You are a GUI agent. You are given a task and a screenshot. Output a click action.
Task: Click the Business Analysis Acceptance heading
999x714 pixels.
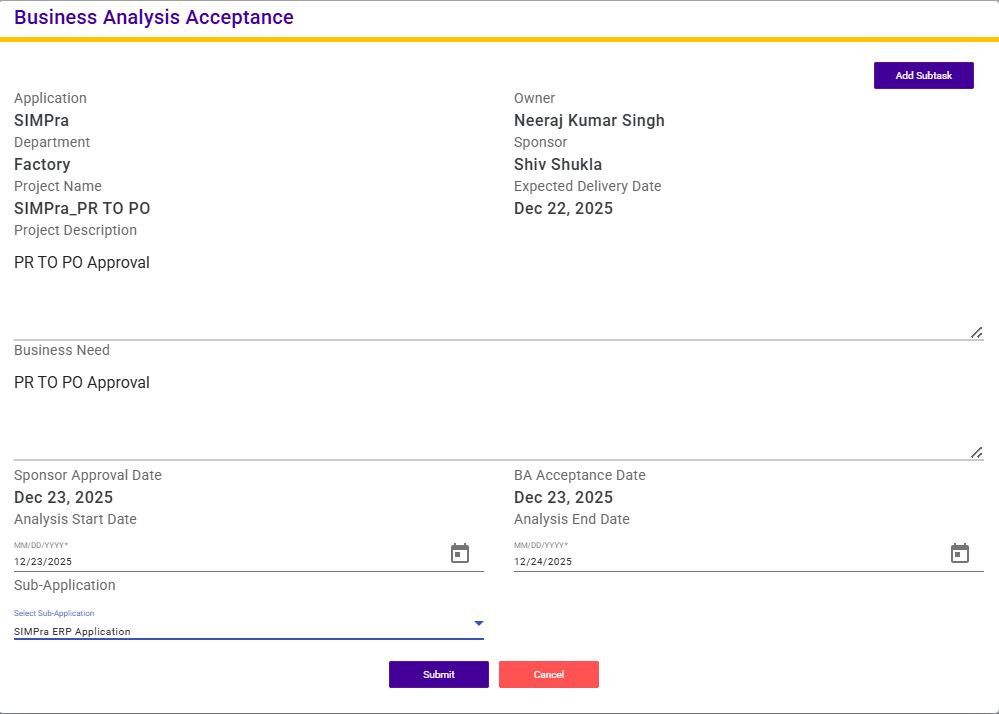(x=154, y=18)
